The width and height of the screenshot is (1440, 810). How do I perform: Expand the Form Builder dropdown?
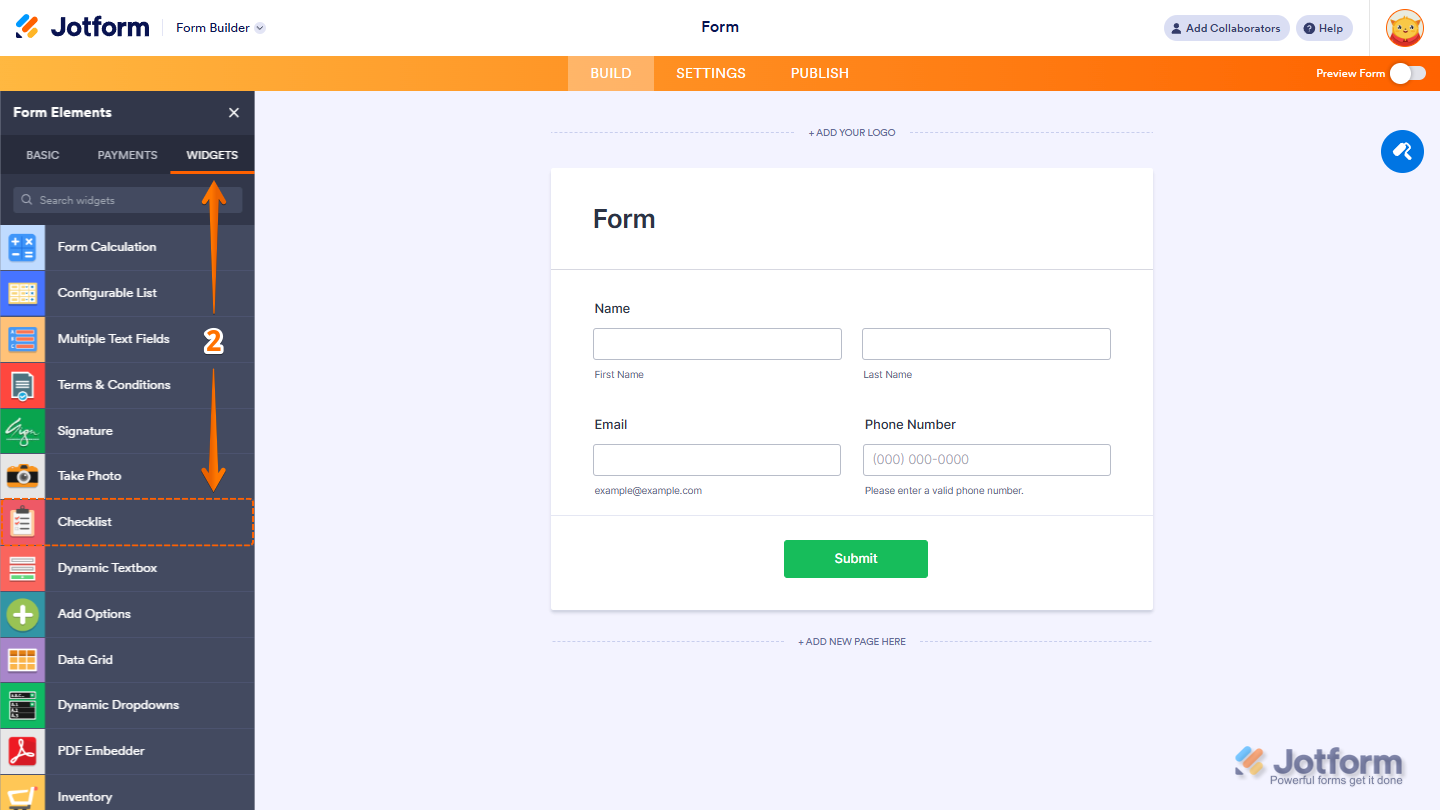[x=219, y=27]
